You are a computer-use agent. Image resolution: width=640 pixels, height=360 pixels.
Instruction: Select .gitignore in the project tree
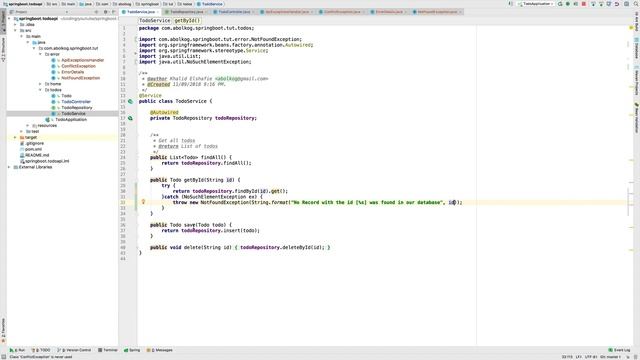click(34, 143)
